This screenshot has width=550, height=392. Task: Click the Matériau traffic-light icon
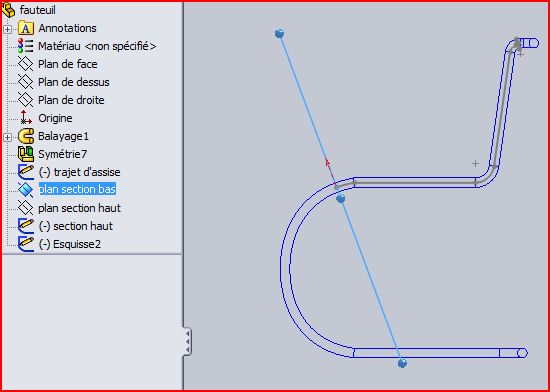pos(26,46)
